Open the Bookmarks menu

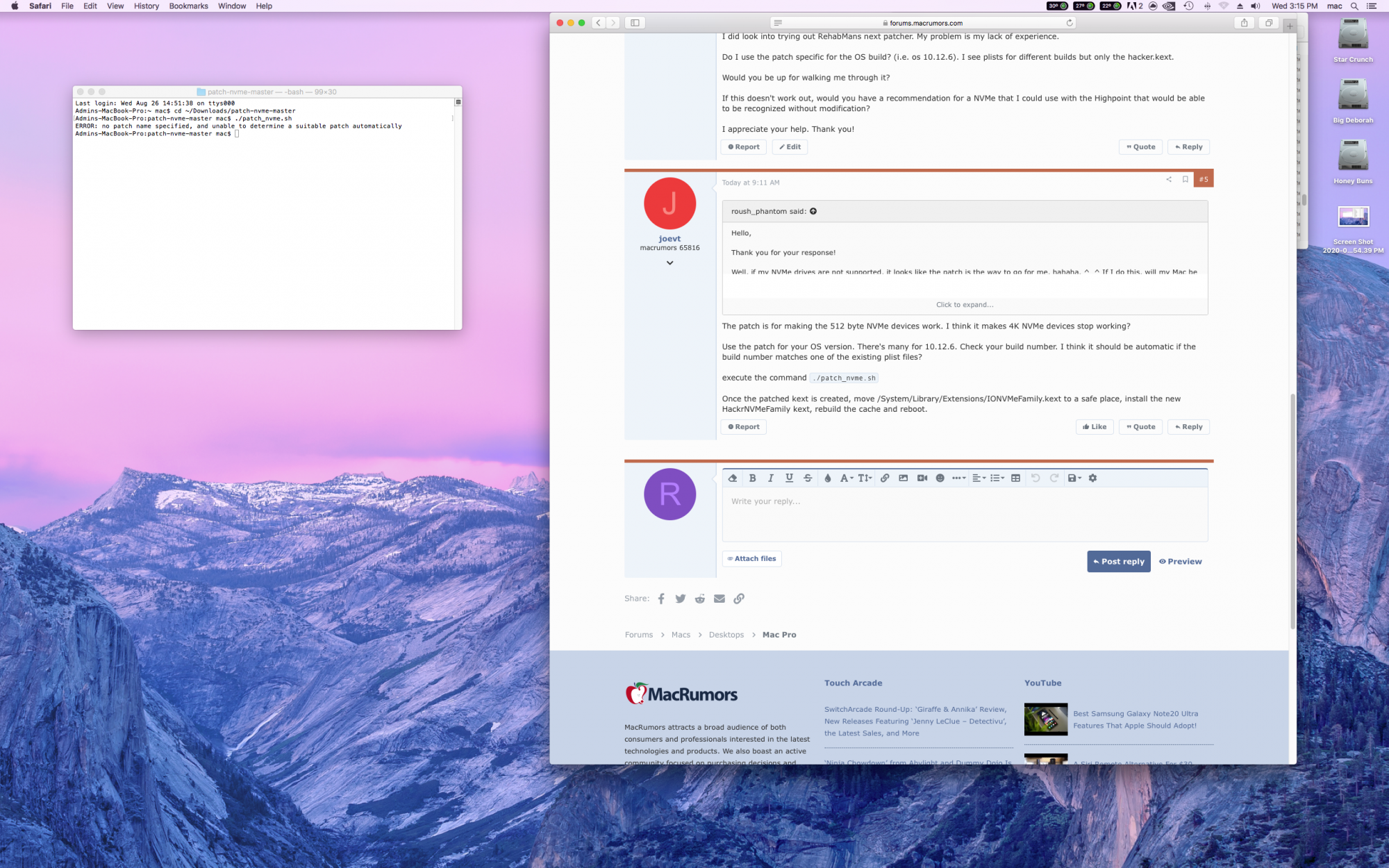188,6
